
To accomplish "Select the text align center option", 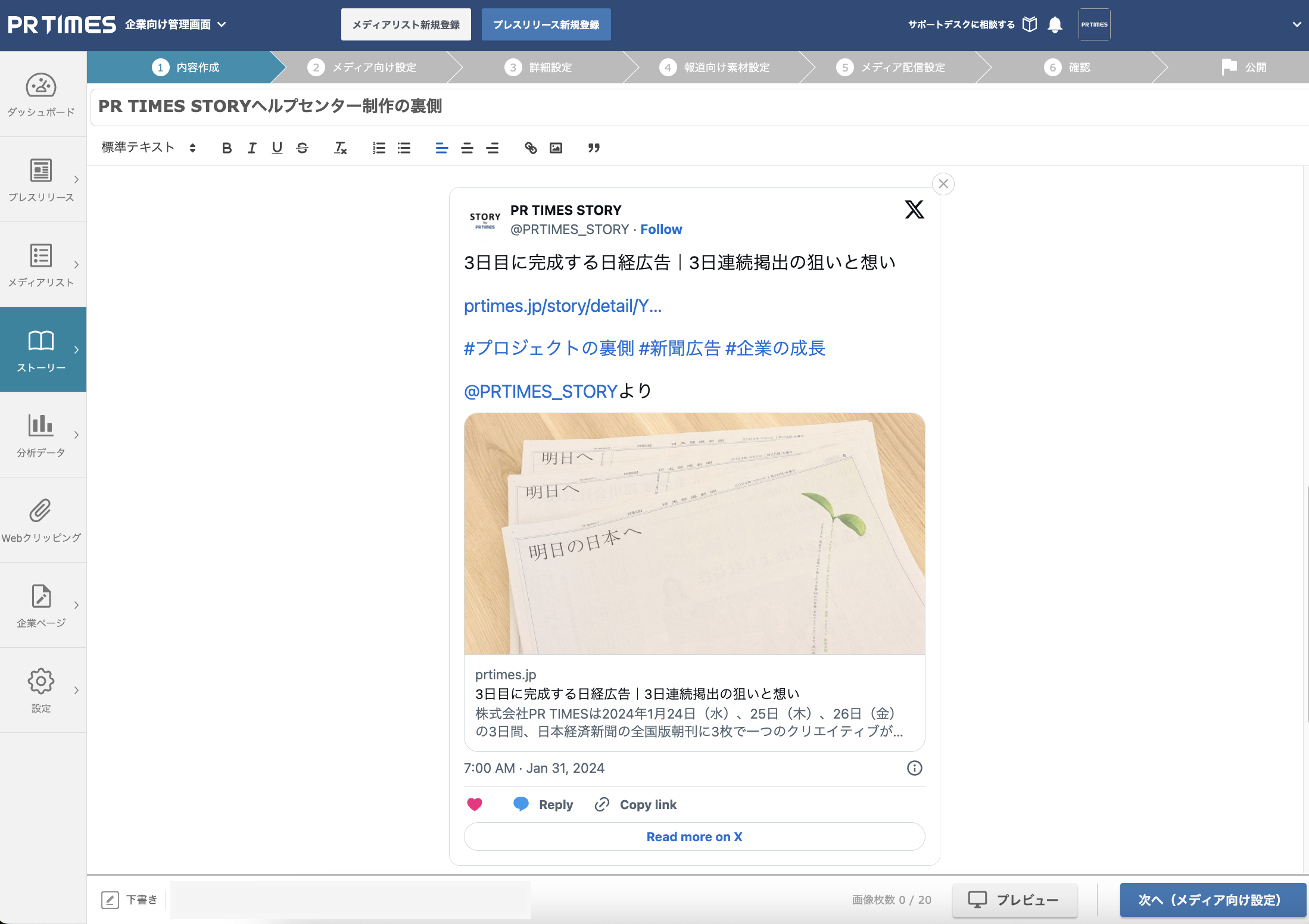I will (466, 148).
